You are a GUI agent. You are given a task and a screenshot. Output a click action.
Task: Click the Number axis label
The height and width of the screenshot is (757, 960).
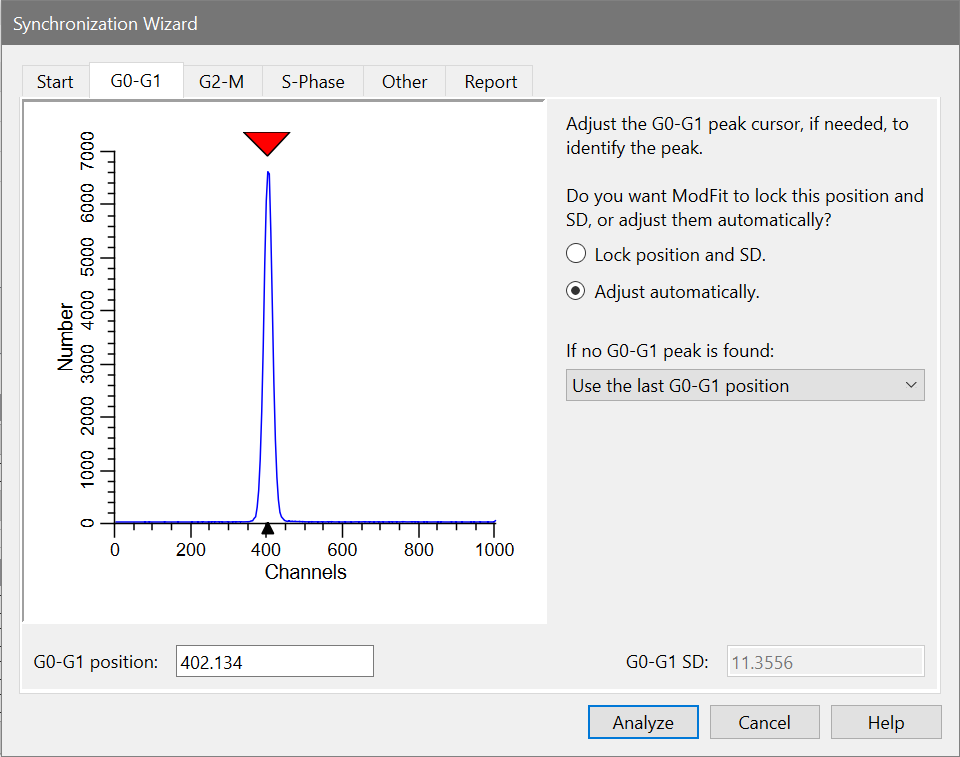click(x=65, y=337)
